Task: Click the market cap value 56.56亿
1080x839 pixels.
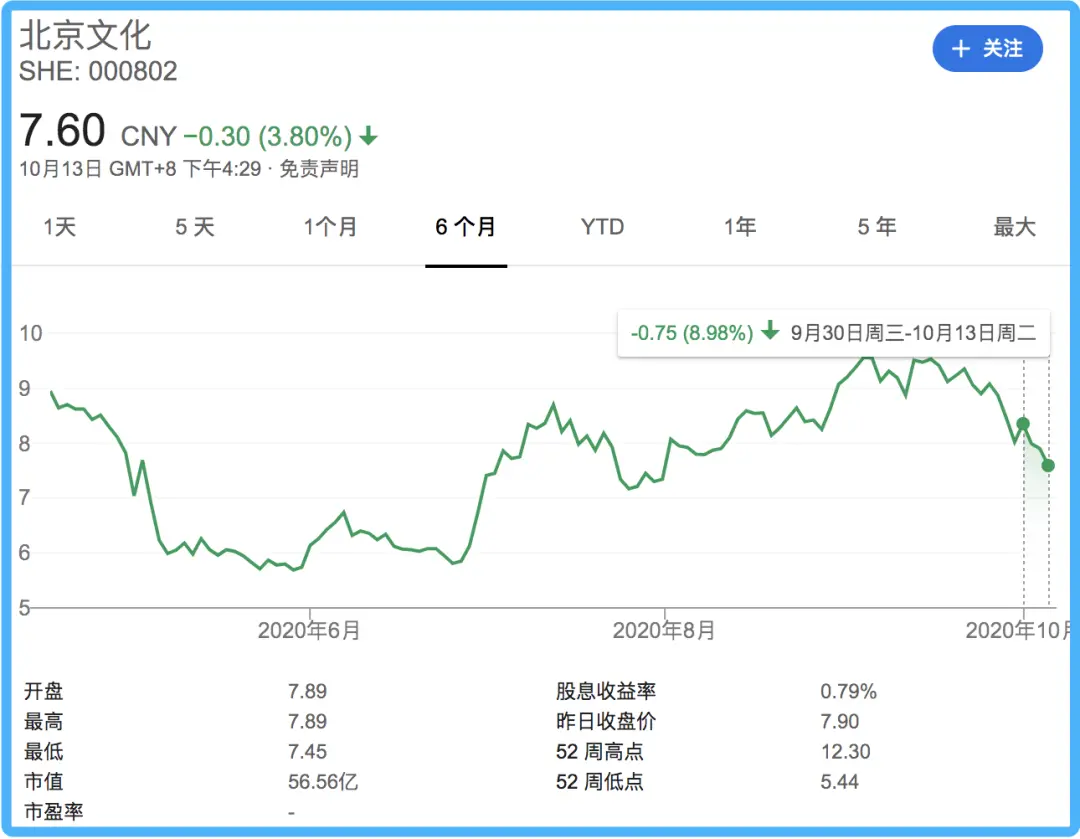Action: coord(323,782)
